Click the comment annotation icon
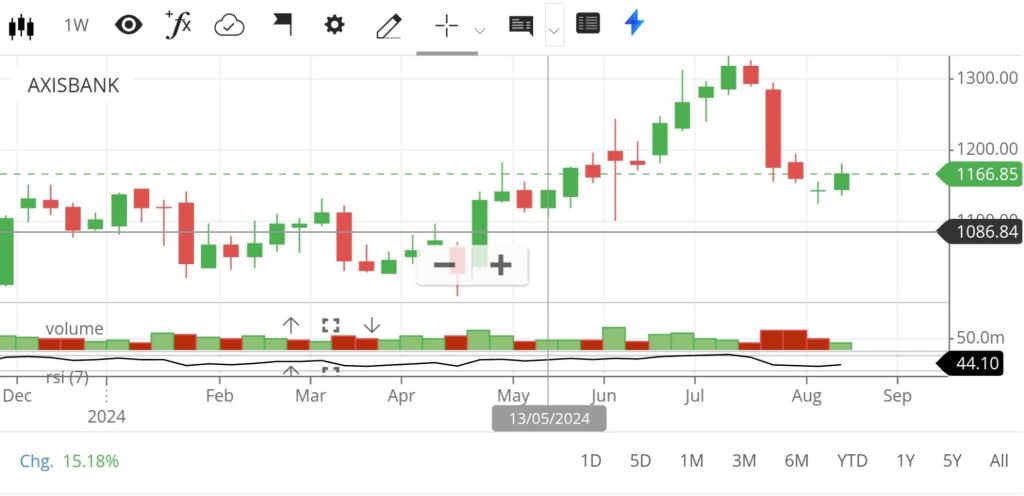This screenshot has width=1024, height=496. tap(520, 26)
